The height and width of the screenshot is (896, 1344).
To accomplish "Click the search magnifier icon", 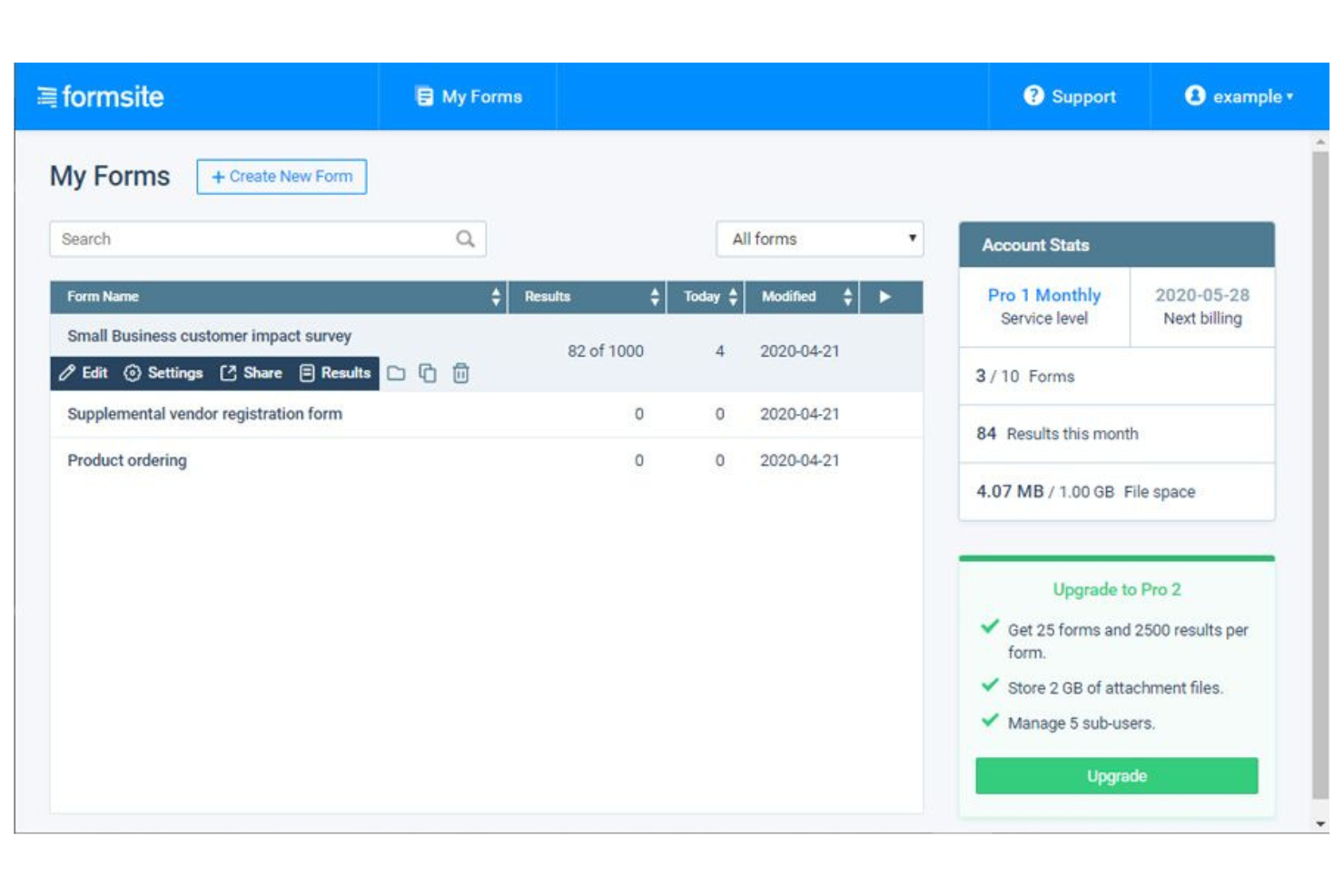I will tap(465, 239).
